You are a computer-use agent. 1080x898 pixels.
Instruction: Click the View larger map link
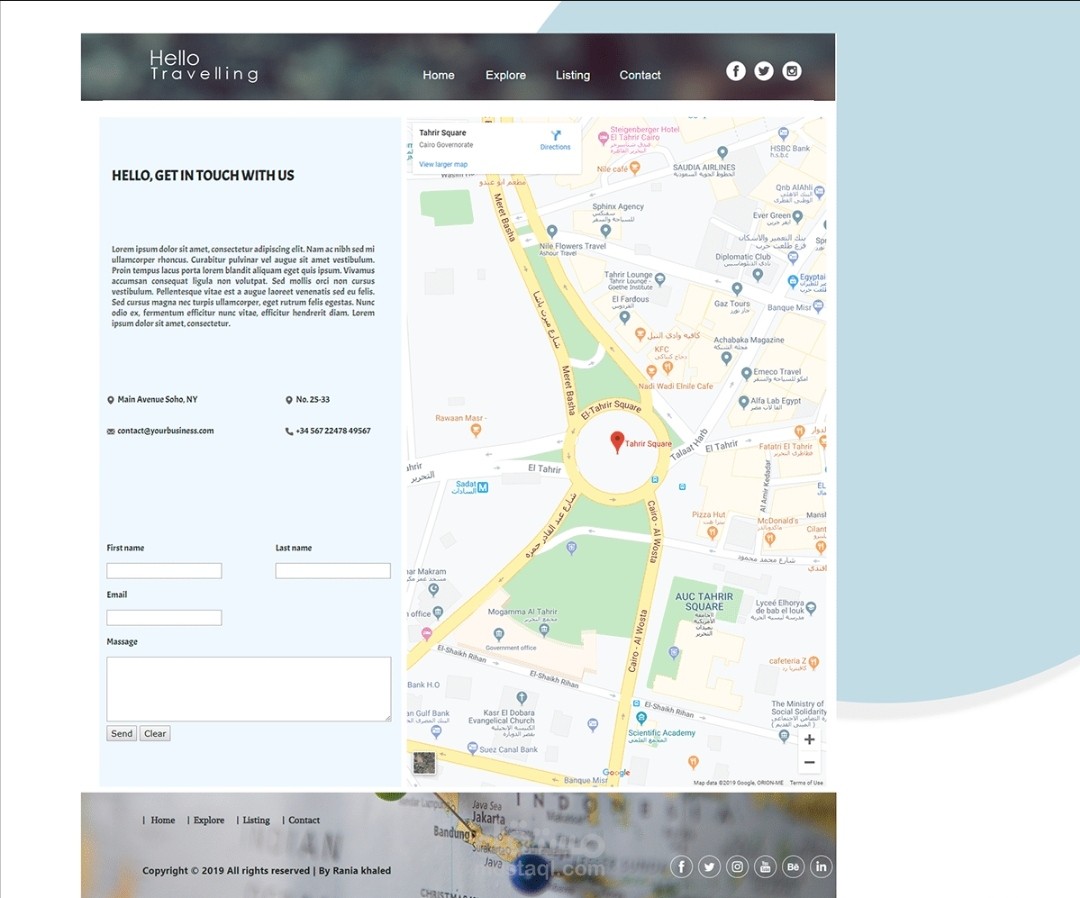pos(444,165)
